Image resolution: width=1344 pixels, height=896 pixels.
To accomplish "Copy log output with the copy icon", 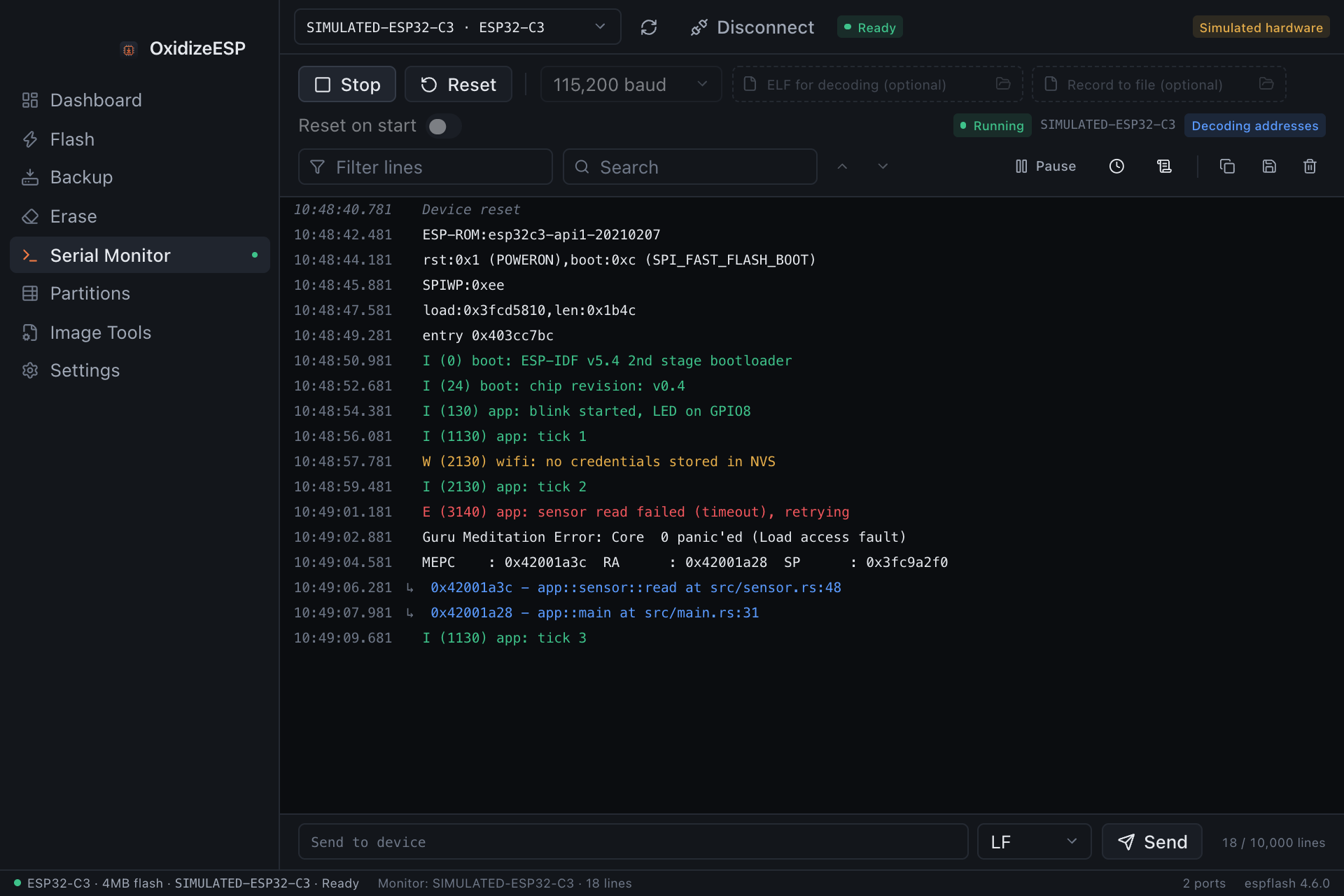I will (1227, 167).
